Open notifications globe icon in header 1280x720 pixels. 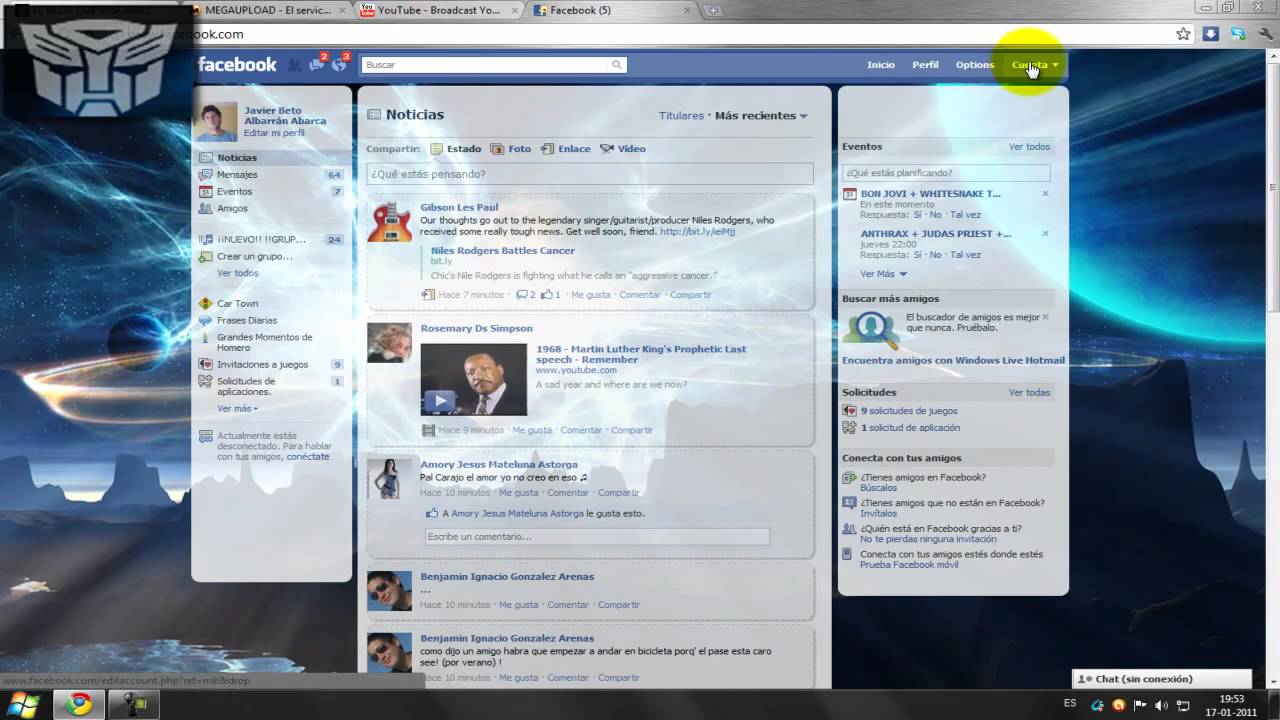[x=339, y=64]
